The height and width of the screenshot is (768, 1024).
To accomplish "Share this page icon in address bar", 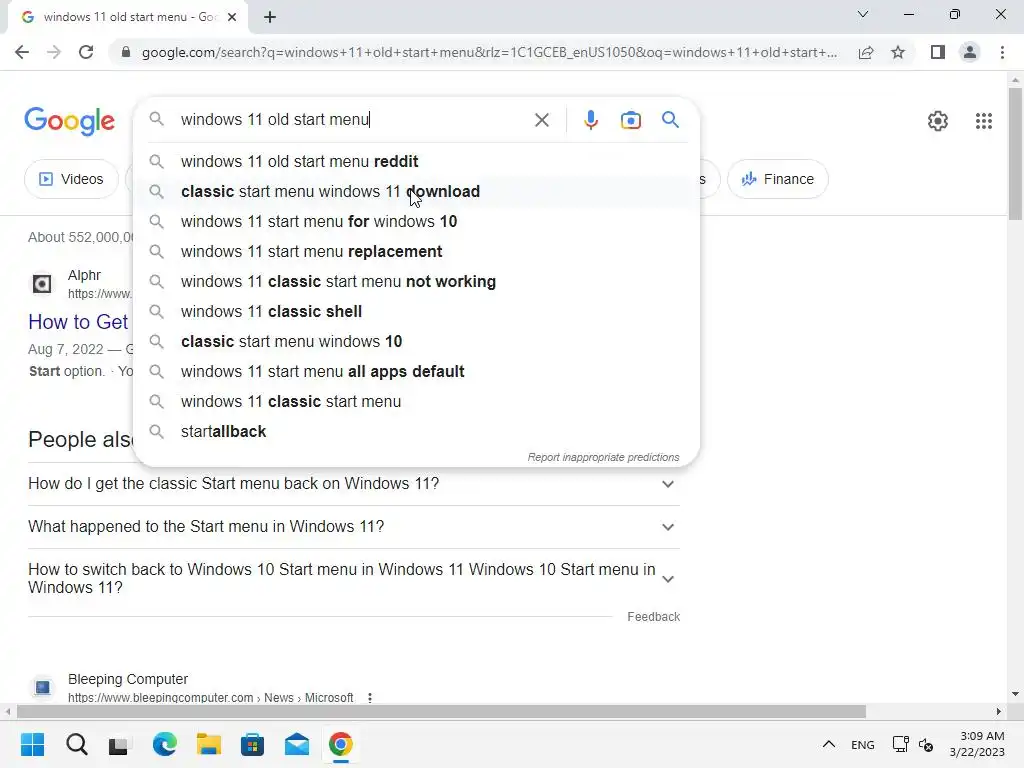I will pyautogui.click(x=866, y=52).
